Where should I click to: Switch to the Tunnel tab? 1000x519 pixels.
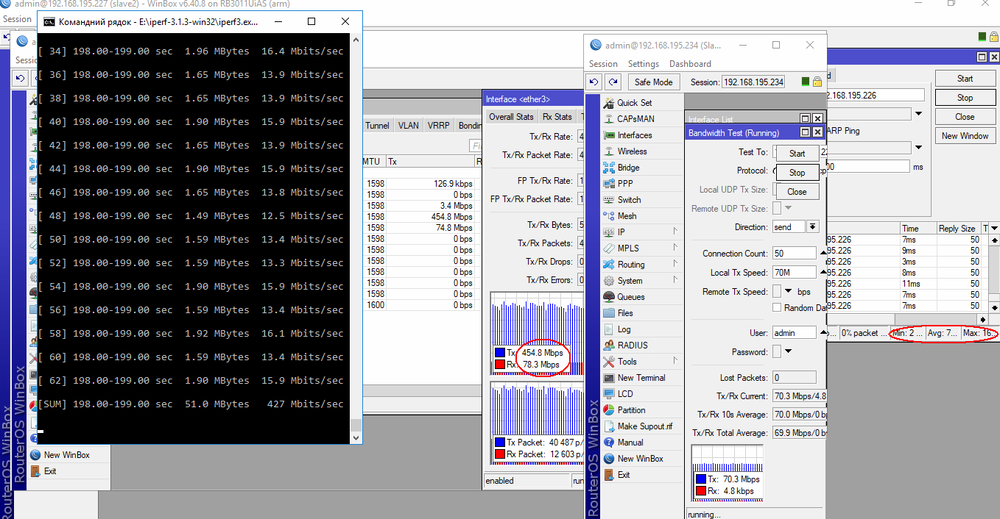377,126
